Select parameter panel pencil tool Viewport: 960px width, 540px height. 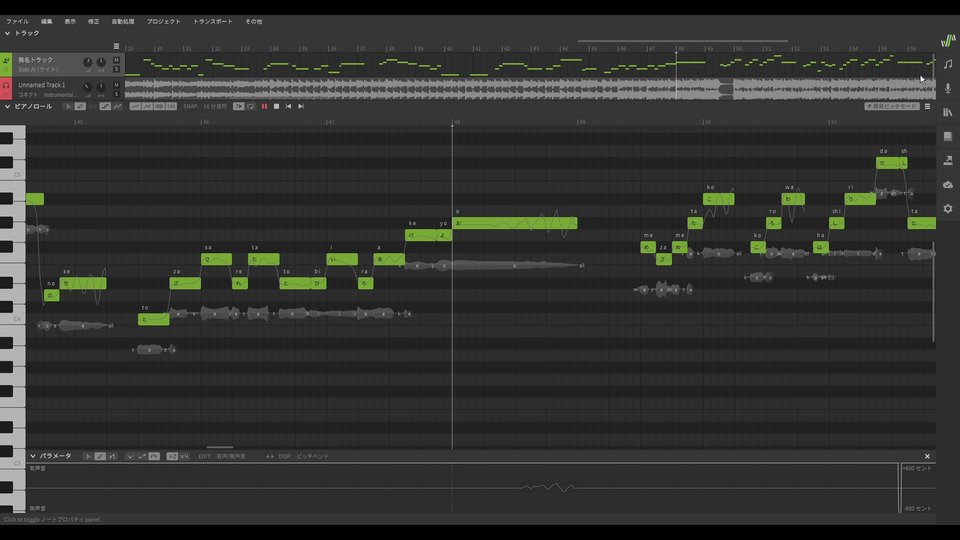[x=100, y=456]
